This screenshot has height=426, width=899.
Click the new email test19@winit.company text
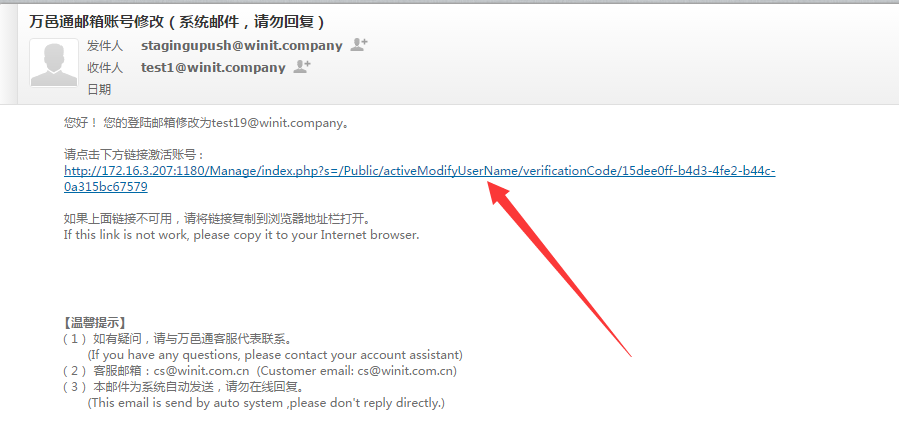[277, 123]
